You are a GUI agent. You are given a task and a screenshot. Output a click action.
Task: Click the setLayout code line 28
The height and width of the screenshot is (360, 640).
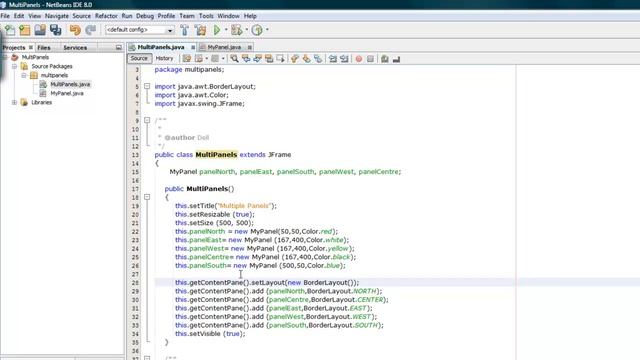tap(267, 282)
